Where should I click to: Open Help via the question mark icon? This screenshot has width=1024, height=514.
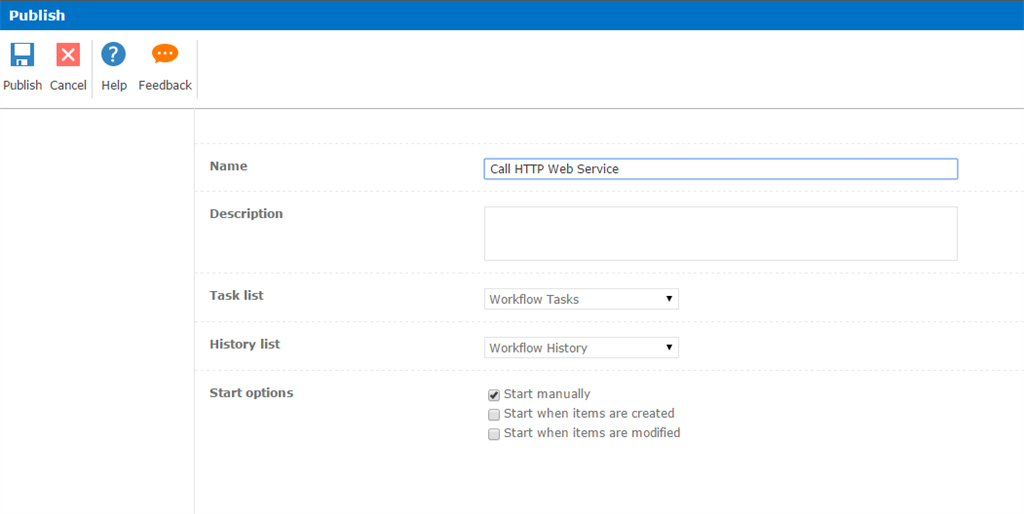click(x=114, y=55)
